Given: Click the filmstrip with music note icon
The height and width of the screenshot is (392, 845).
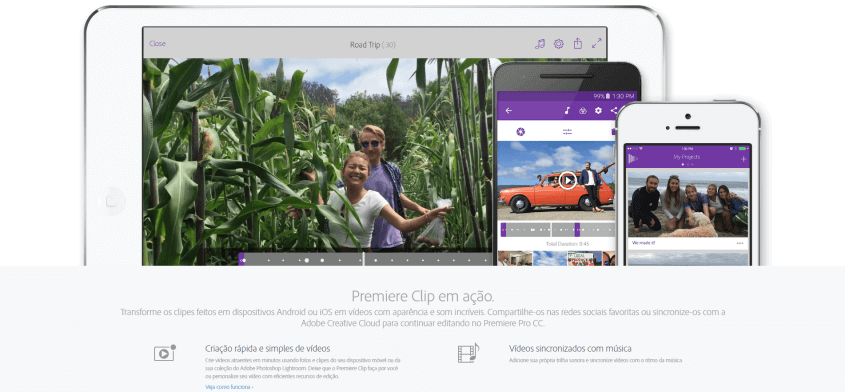Looking at the screenshot, I should pos(468,353).
